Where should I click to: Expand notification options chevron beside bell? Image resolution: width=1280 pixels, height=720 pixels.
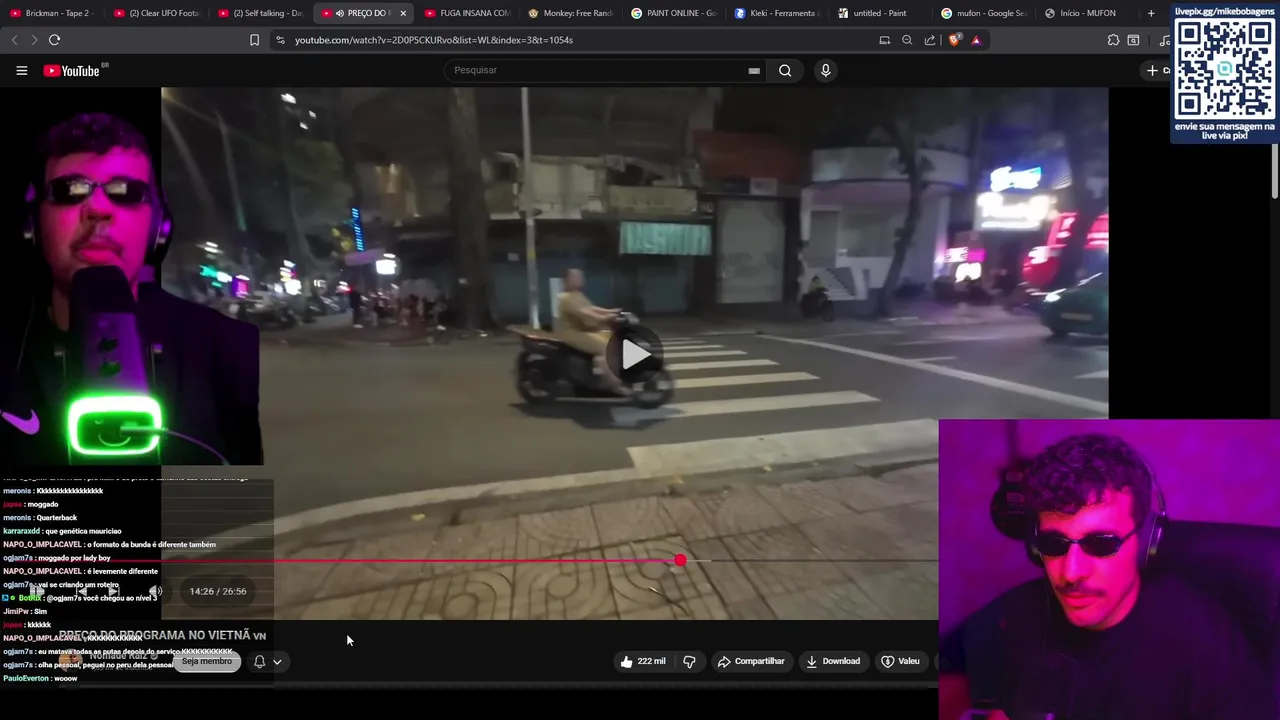click(x=277, y=661)
